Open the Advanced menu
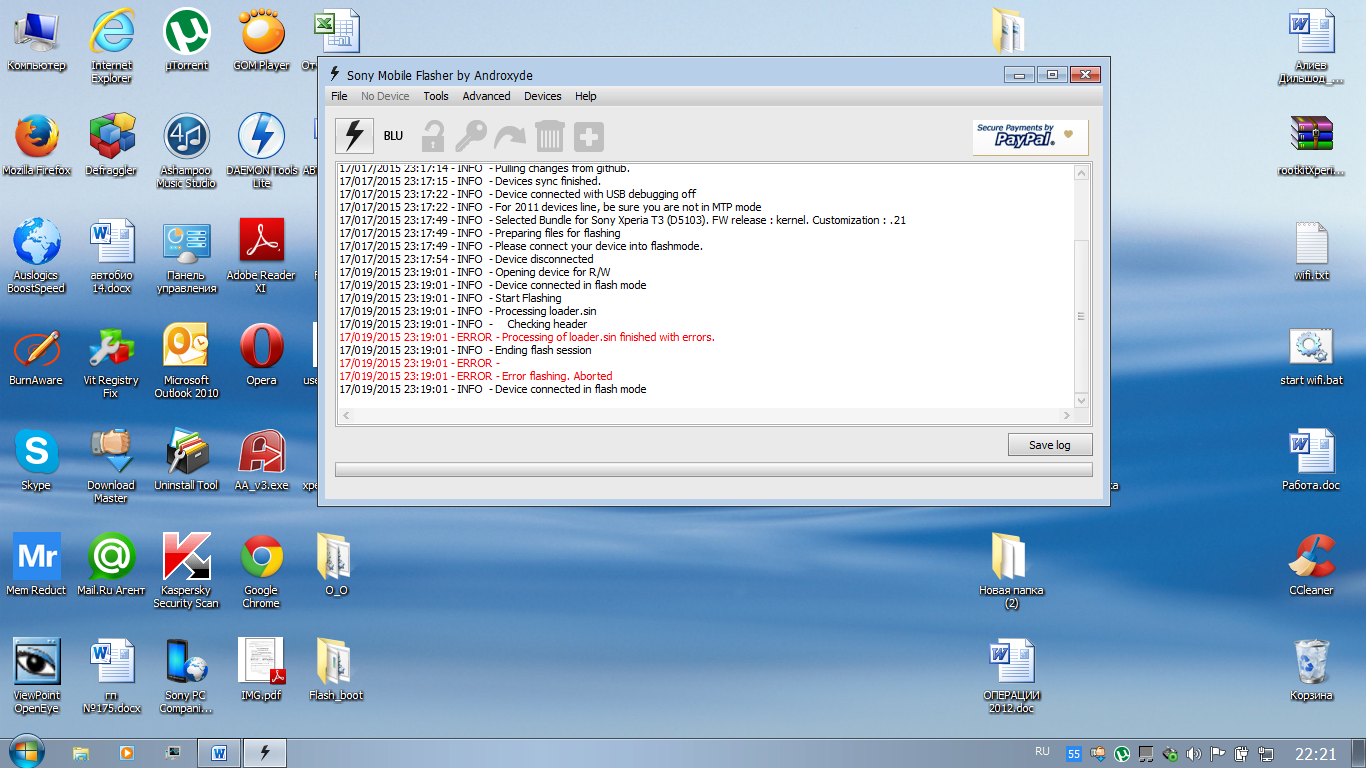 pyautogui.click(x=486, y=96)
